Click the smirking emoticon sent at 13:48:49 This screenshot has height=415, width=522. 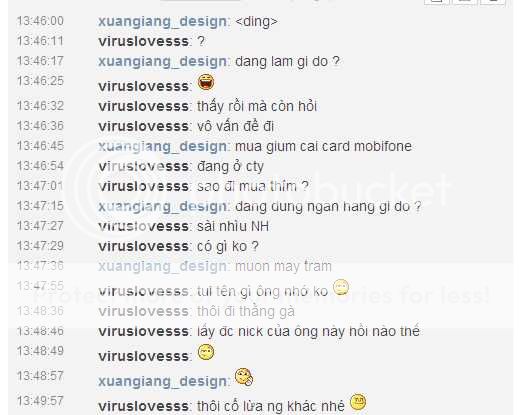[206, 352]
